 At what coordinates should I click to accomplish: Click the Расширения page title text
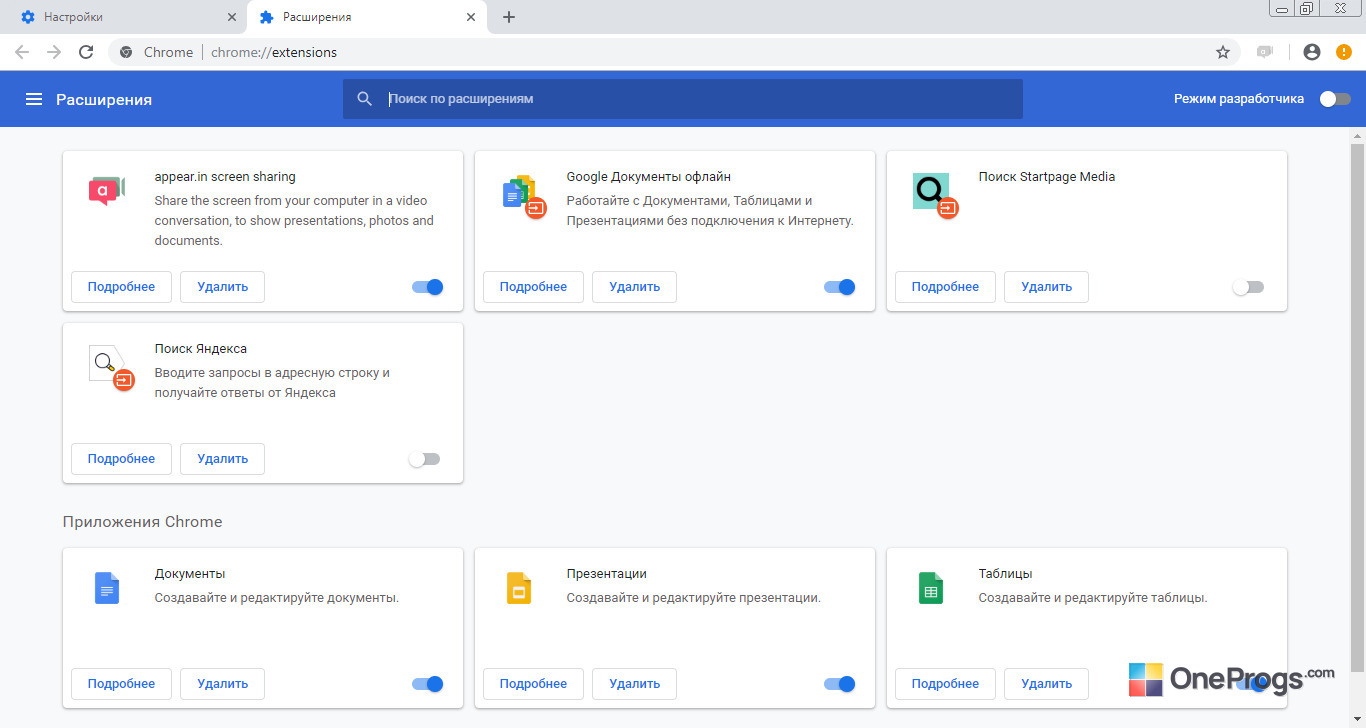pyautogui.click(x=104, y=99)
